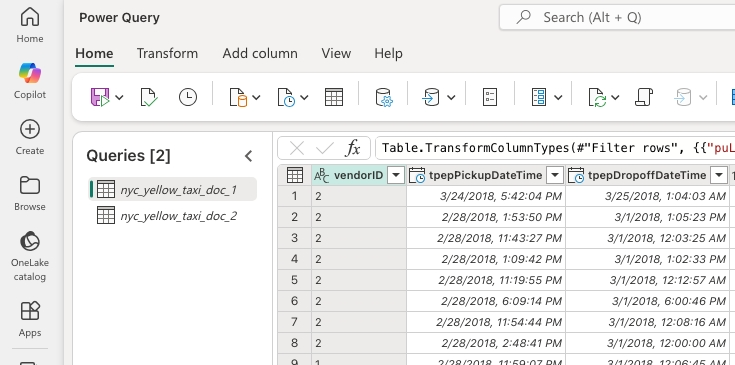Screen dimensions: 735x365
Task: Open Apps in the left sidebar
Action: [30, 320]
